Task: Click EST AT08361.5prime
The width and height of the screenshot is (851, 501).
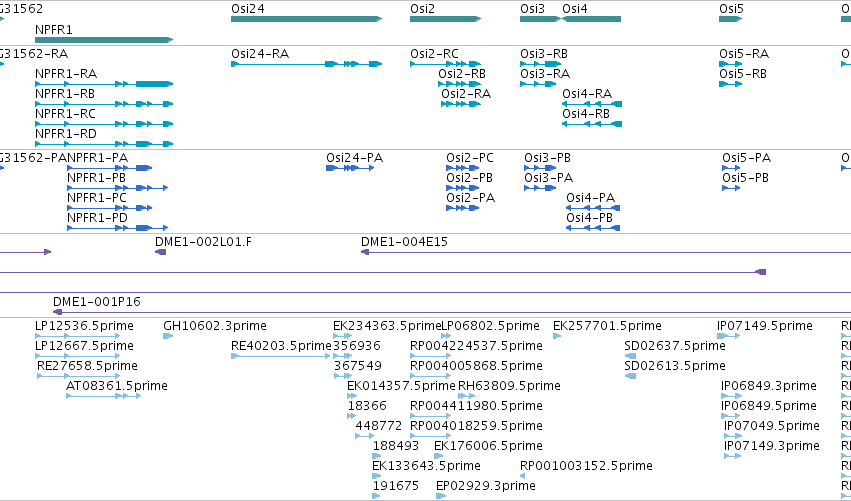Action: pyautogui.click(x=103, y=396)
